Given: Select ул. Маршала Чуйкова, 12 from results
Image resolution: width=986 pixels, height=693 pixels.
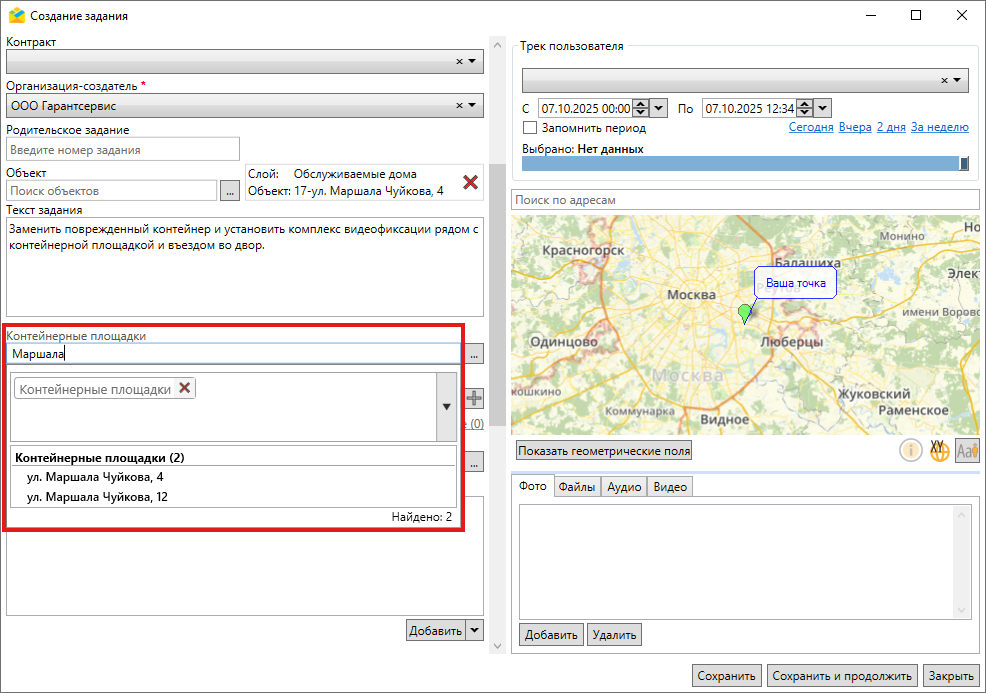Looking at the screenshot, I should 97,496.
